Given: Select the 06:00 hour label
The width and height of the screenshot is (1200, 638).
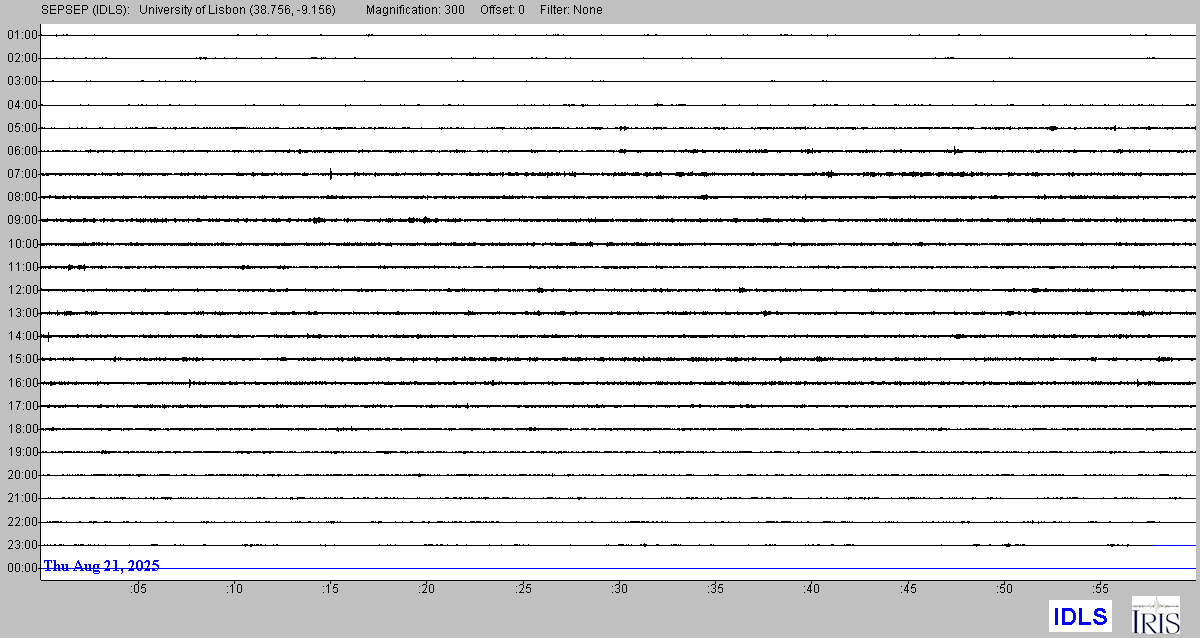Looking at the screenshot, I should pos(22,151).
